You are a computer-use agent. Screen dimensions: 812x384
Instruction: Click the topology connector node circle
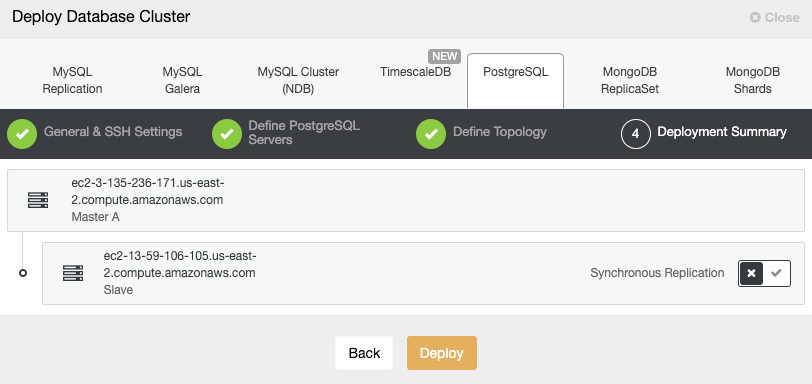(x=23, y=273)
